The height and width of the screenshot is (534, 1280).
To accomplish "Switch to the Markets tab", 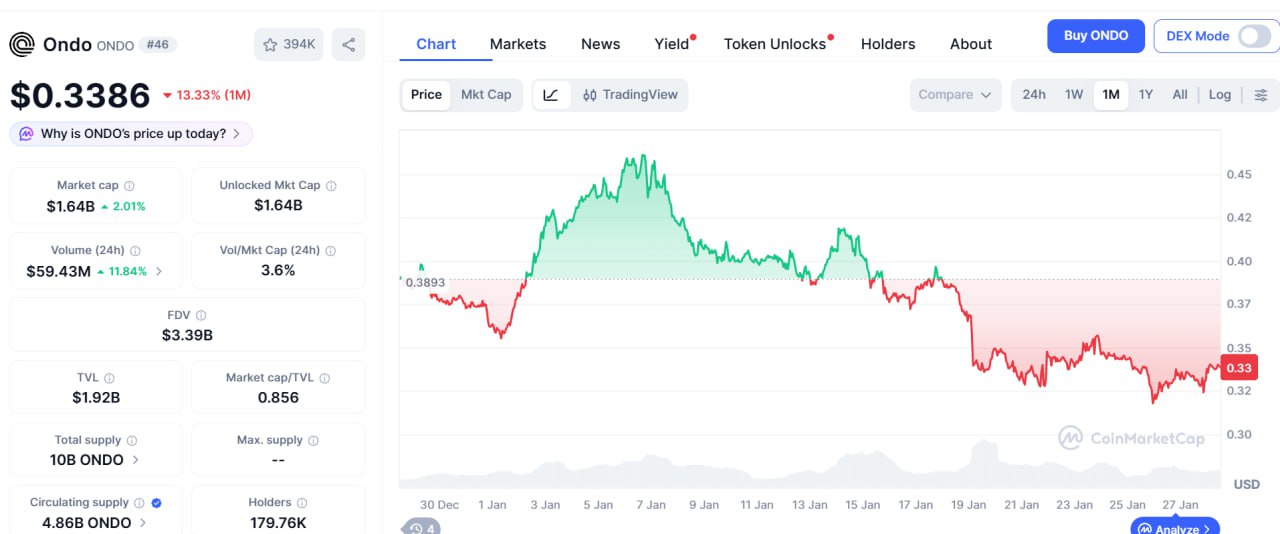I will [518, 44].
